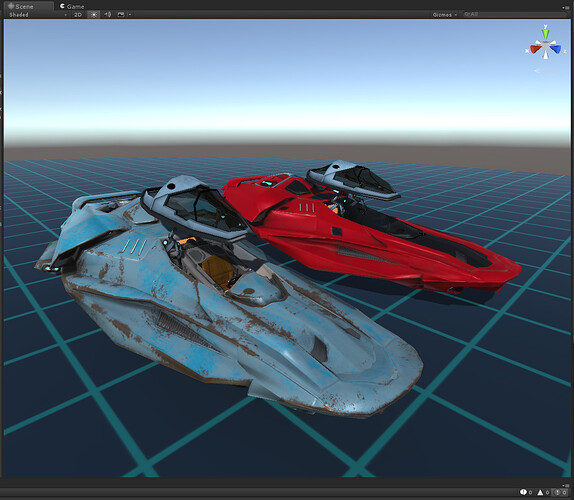574x500 pixels.
Task: Click the scene search All field
Action: pos(514,14)
